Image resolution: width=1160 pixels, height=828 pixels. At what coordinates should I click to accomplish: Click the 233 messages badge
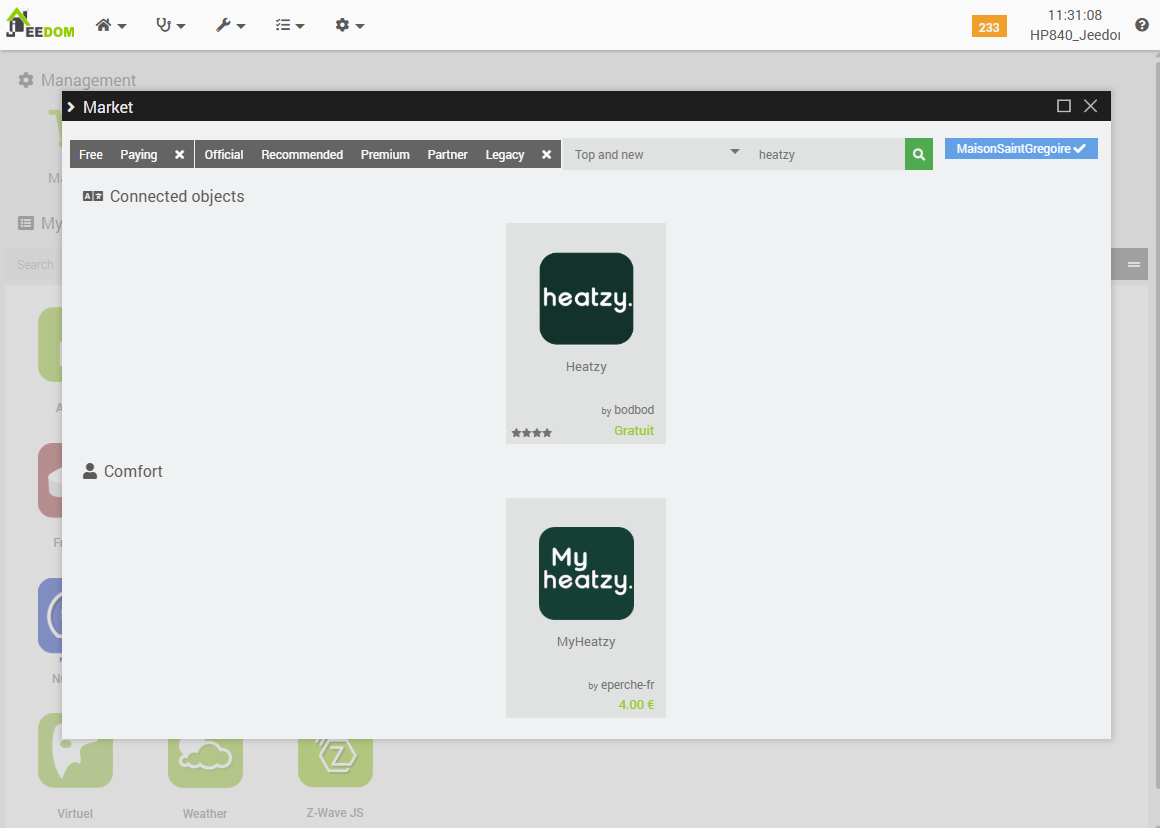coord(989,27)
